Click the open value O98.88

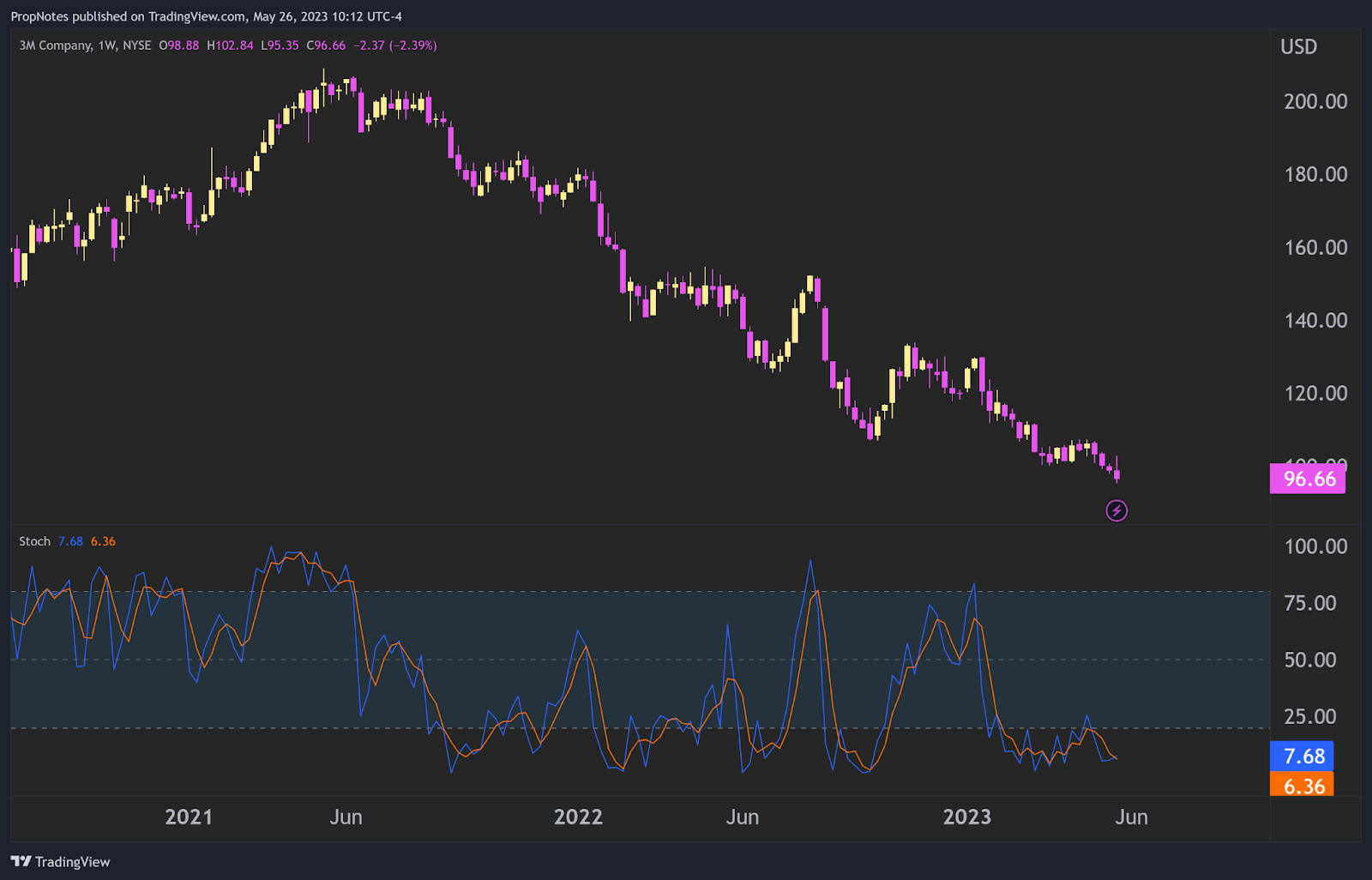178,45
